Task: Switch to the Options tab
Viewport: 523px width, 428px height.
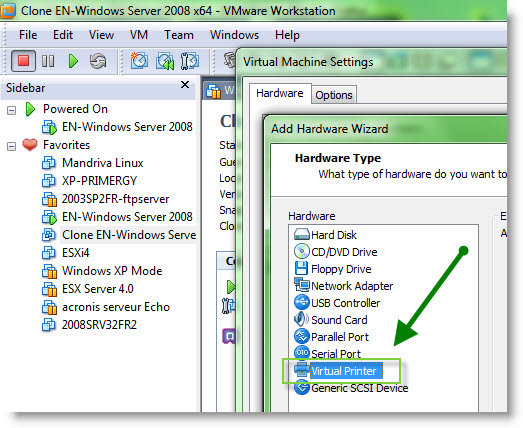Action: [334, 95]
